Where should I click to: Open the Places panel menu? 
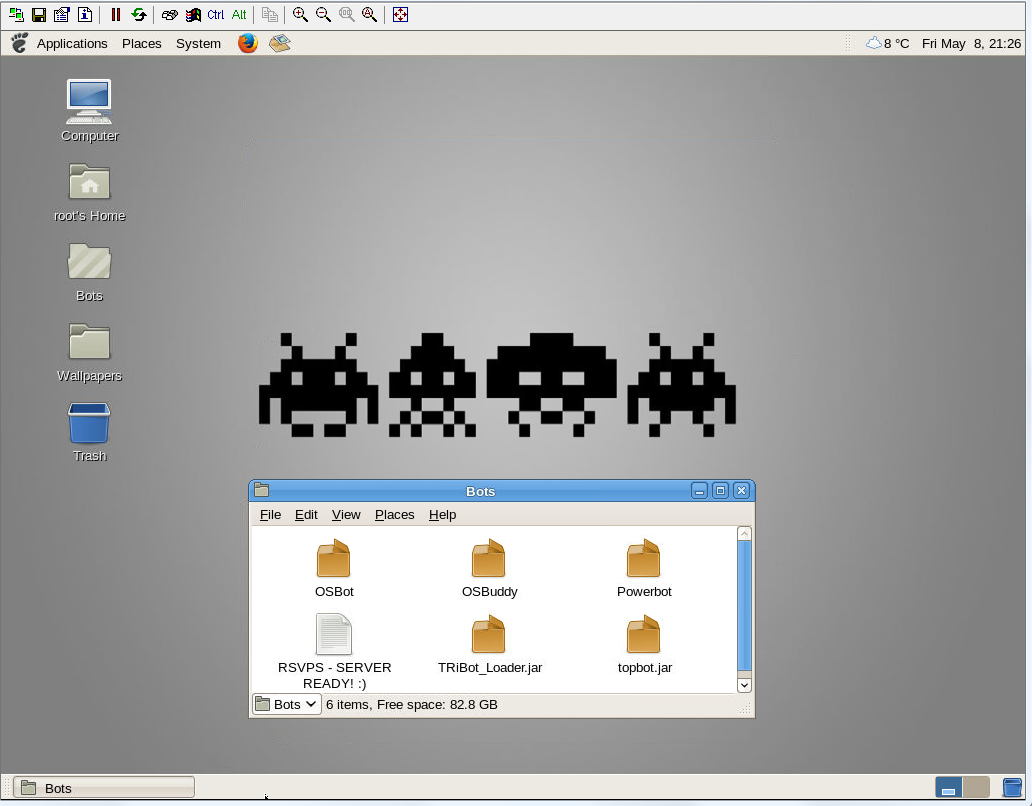142,43
